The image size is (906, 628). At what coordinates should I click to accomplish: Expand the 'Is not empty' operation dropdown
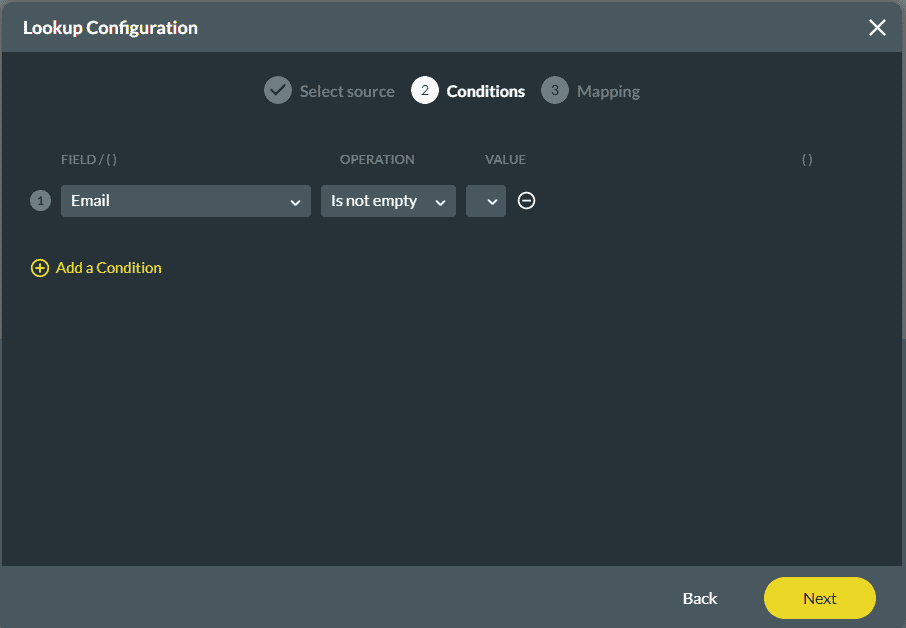point(388,201)
